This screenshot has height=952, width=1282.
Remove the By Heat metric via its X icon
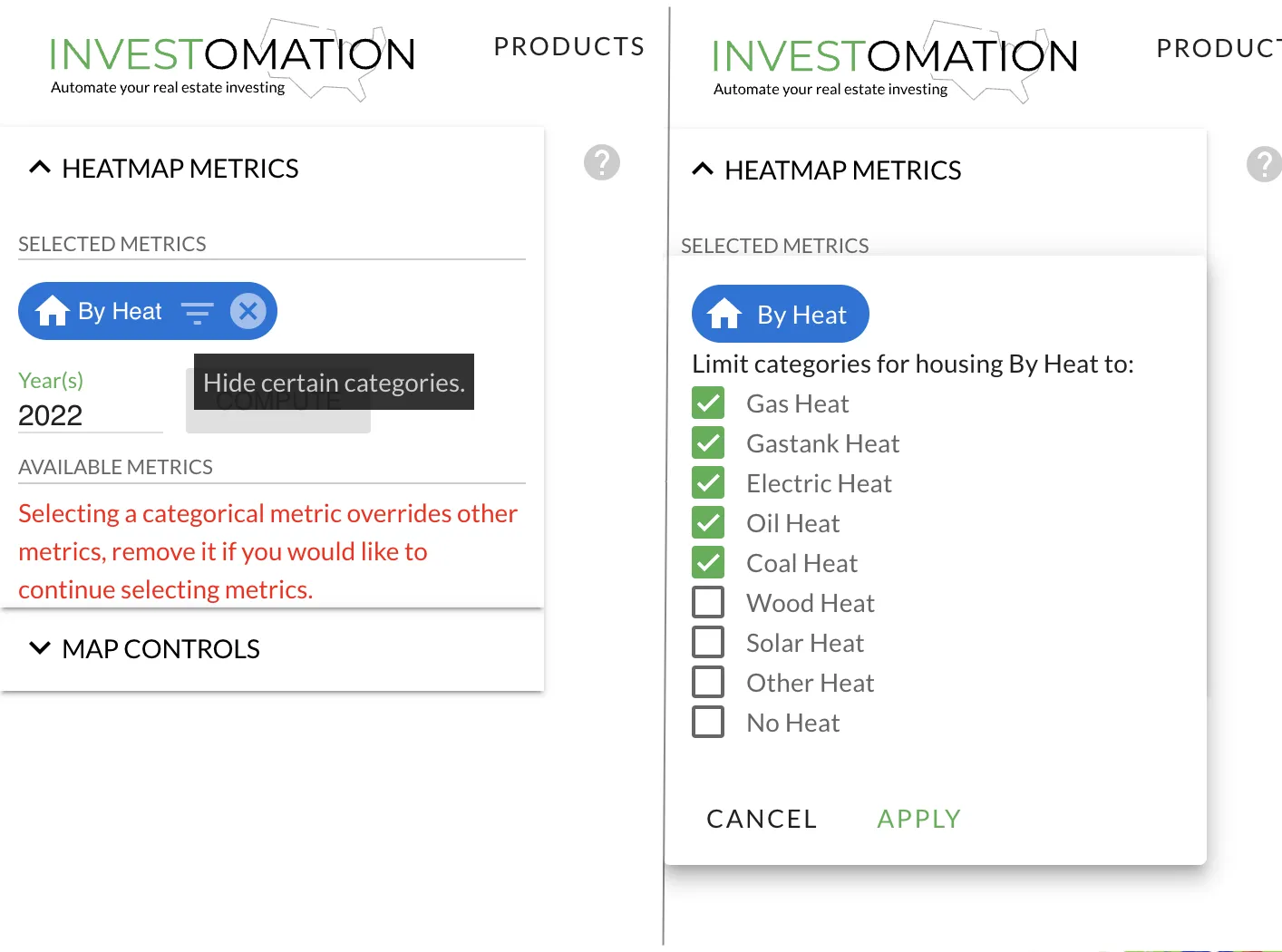248,311
